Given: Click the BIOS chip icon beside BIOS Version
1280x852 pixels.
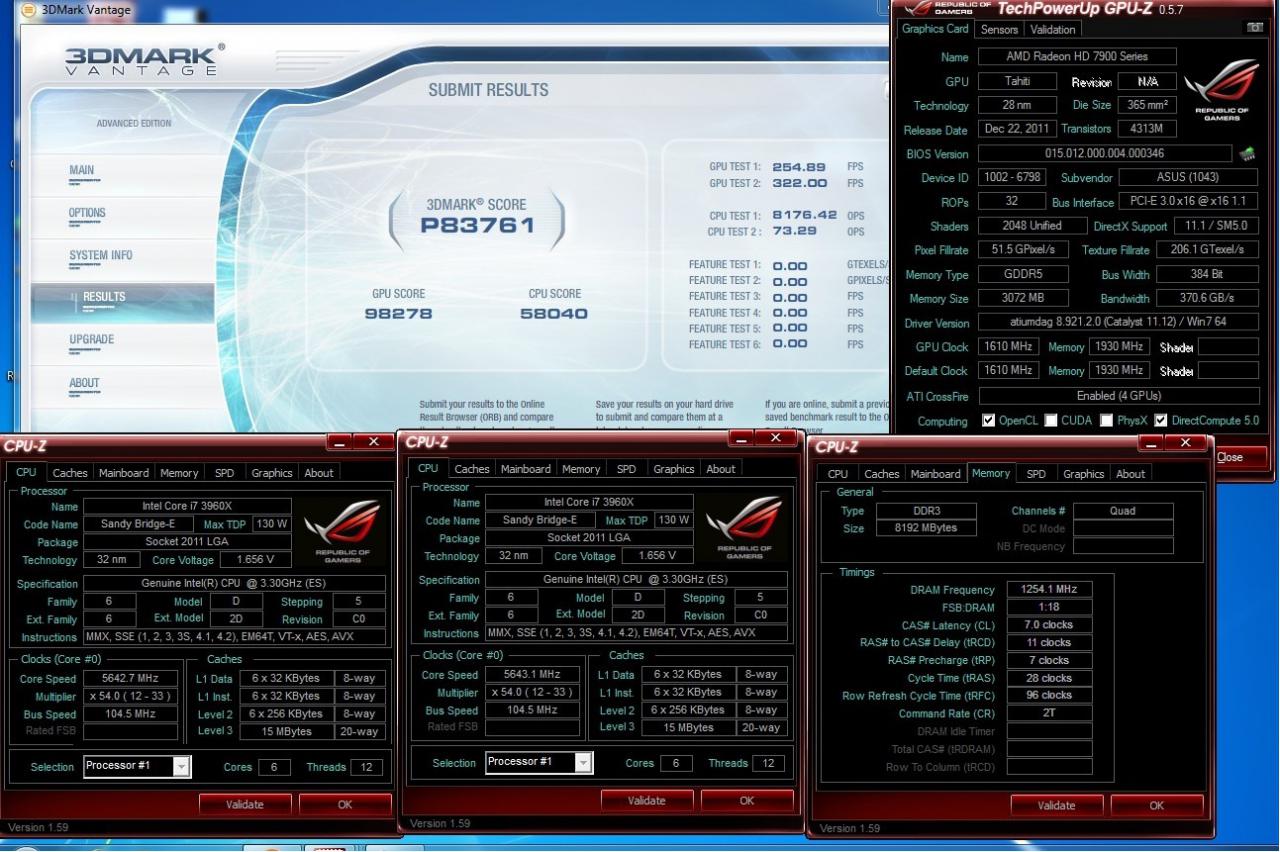Looking at the screenshot, I should (1246, 154).
